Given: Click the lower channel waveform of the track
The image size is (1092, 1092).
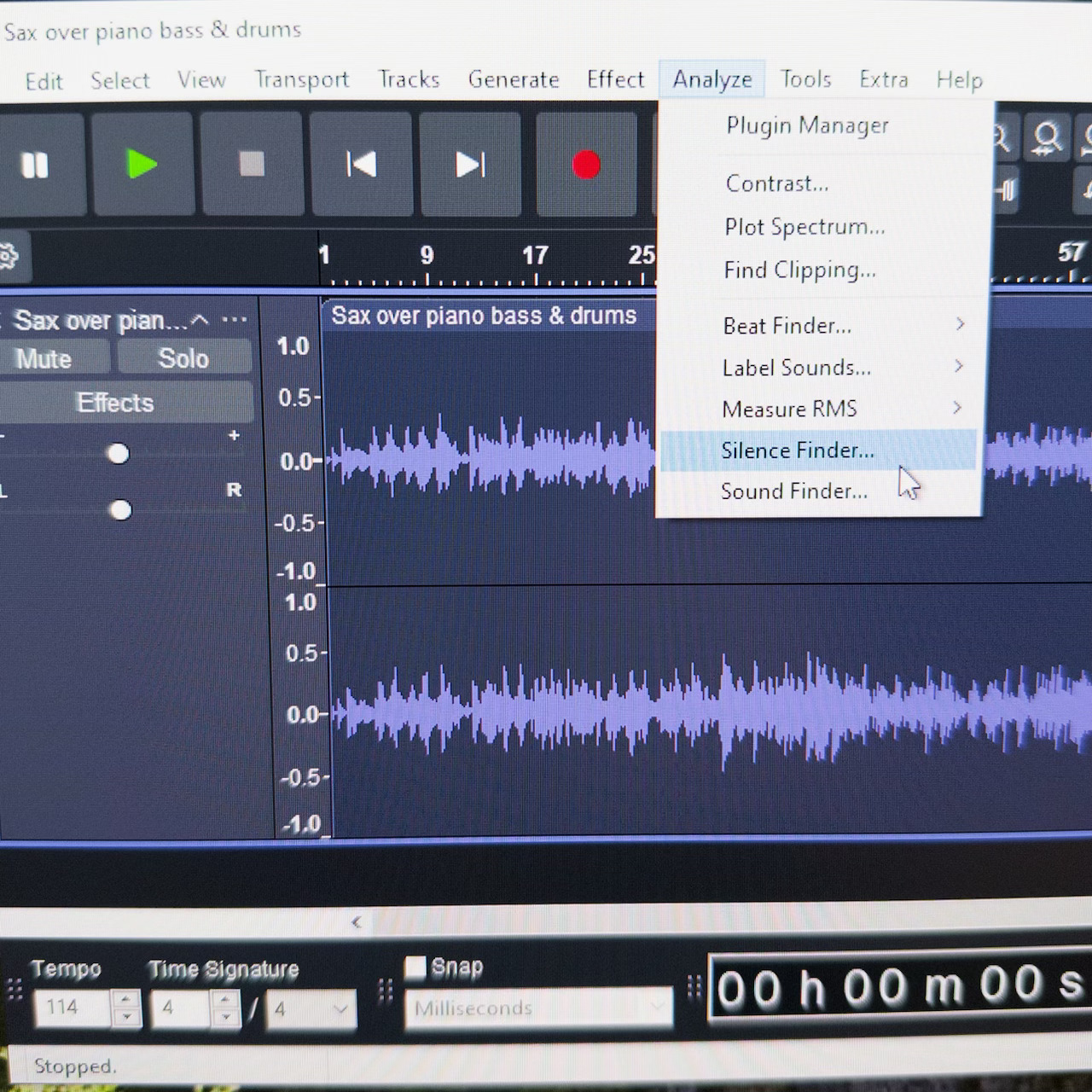Looking at the screenshot, I should coord(708,712).
